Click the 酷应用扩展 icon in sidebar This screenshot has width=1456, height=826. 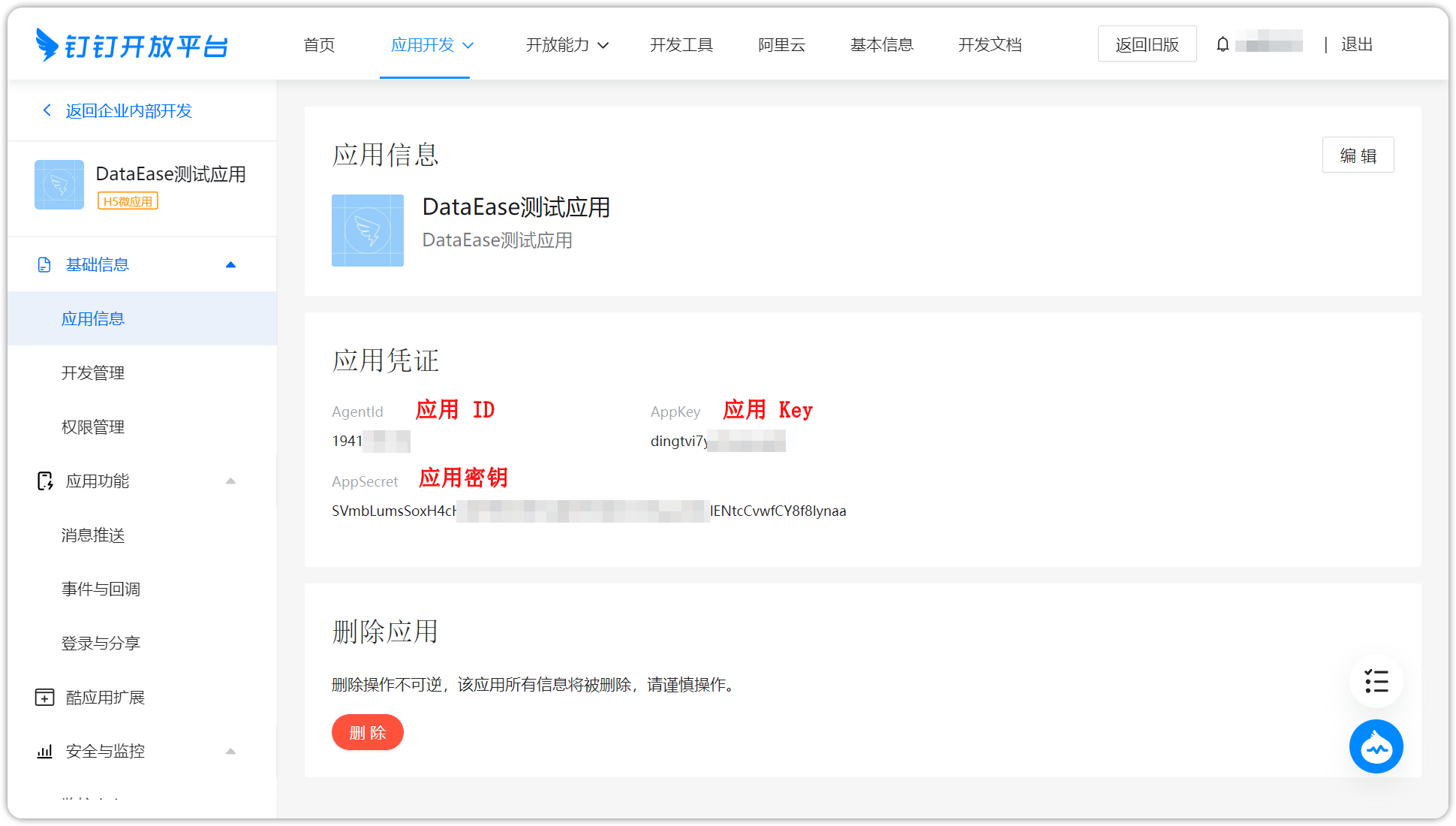44,697
